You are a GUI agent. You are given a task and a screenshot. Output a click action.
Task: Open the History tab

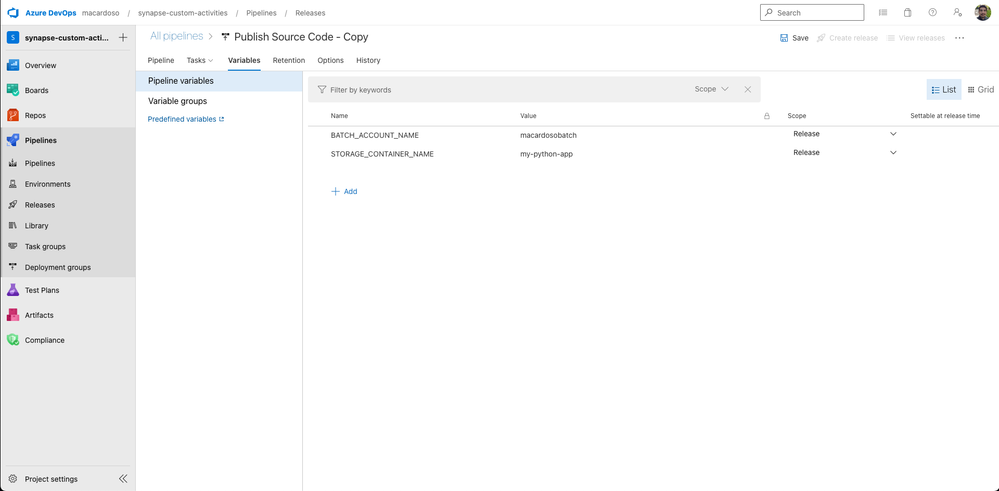(368, 60)
